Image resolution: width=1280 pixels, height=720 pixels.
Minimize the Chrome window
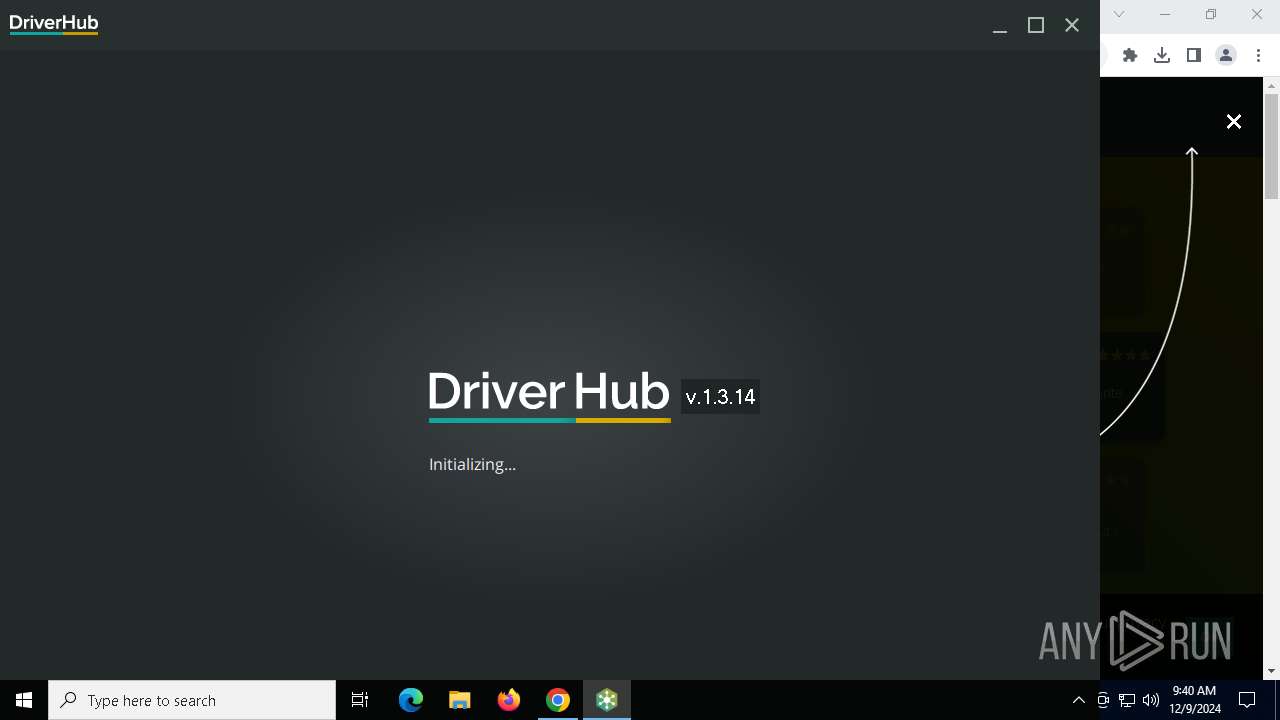point(1165,14)
